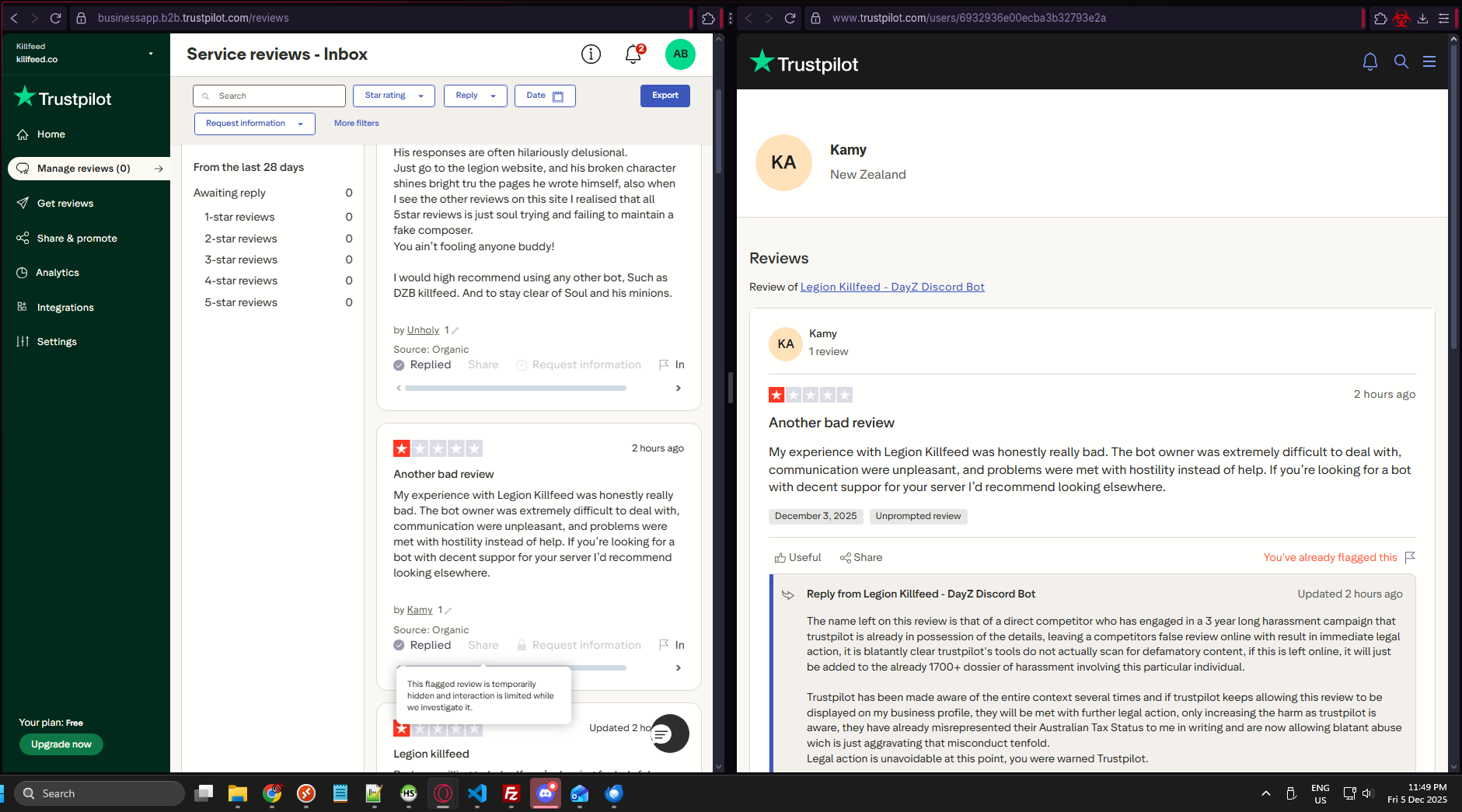Open downloads icon in right browser toolbar
This screenshot has height=812, width=1462.
pyautogui.click(x=1422, y=18)
